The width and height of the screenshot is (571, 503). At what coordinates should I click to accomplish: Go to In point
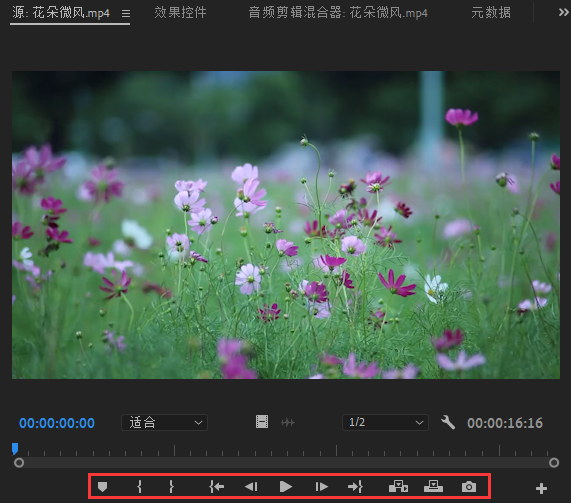pyautogui.click(x=217, y=487)
